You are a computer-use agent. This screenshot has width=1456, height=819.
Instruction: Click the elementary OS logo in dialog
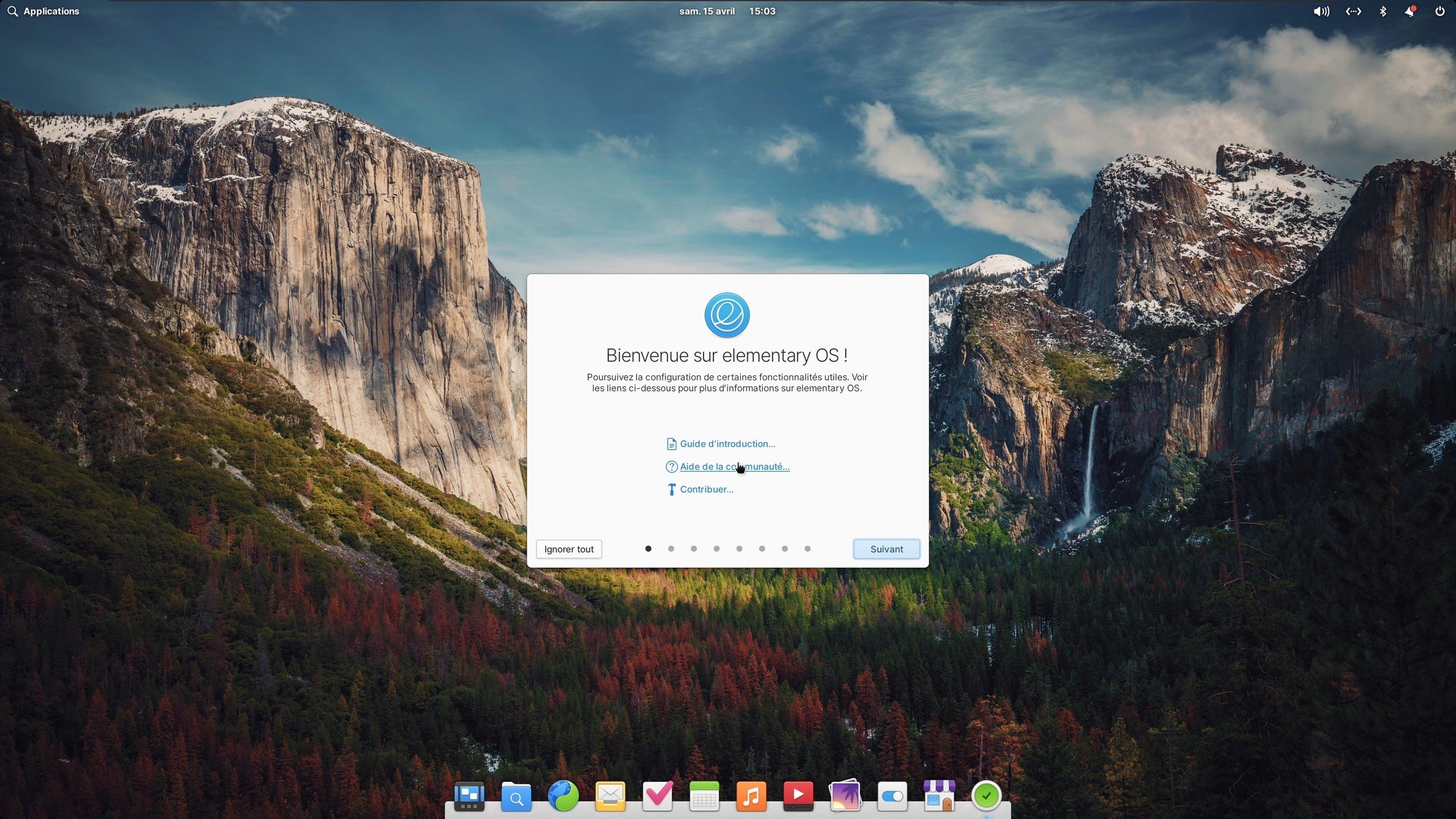pyautogui.click(x=727, y=315)
